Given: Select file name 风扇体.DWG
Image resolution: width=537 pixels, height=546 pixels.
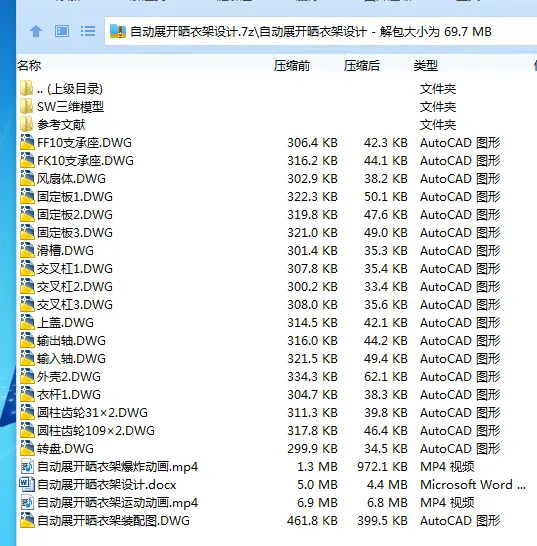Looking at the screenshot, I should (x=71, y=179).
